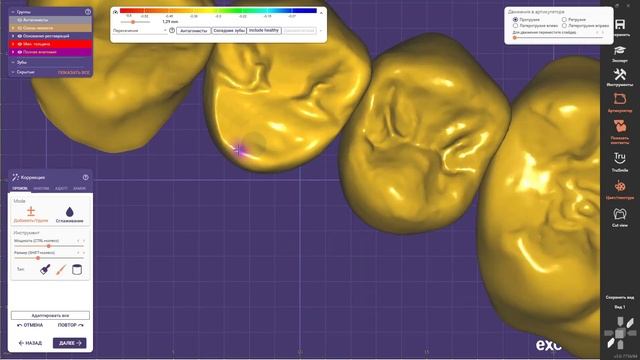The width and height of the screenshot is (640, 360).
Task: Decrease brush size with left arrow
Action: 78,253
